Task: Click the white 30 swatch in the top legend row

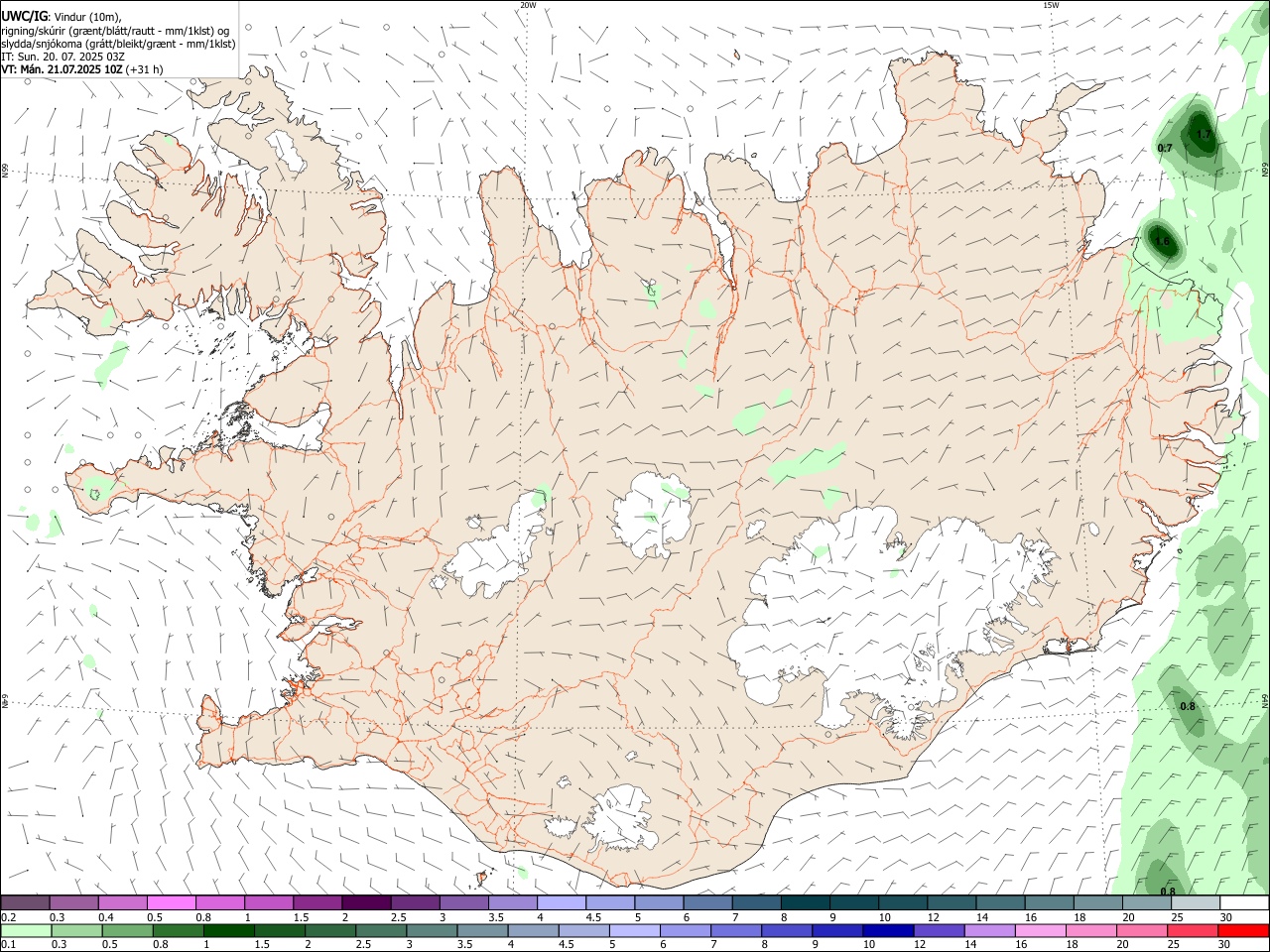Action: (1244, 902)
